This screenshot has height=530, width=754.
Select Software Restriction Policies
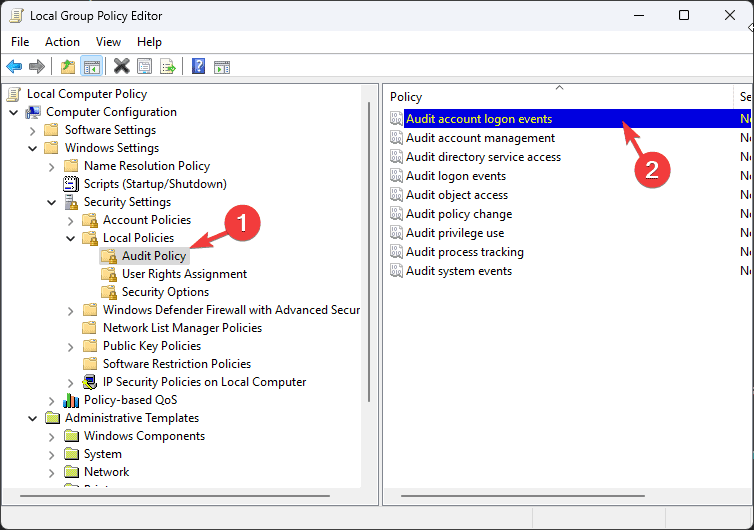tap(176, 364)
